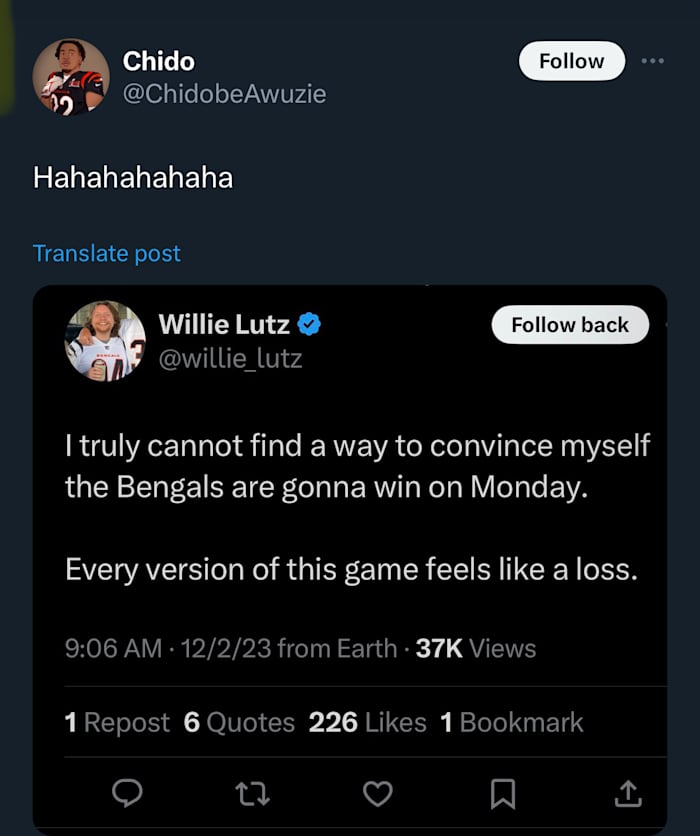Open the share upload icon
The image size is (700, 836).
coord(627,793)
